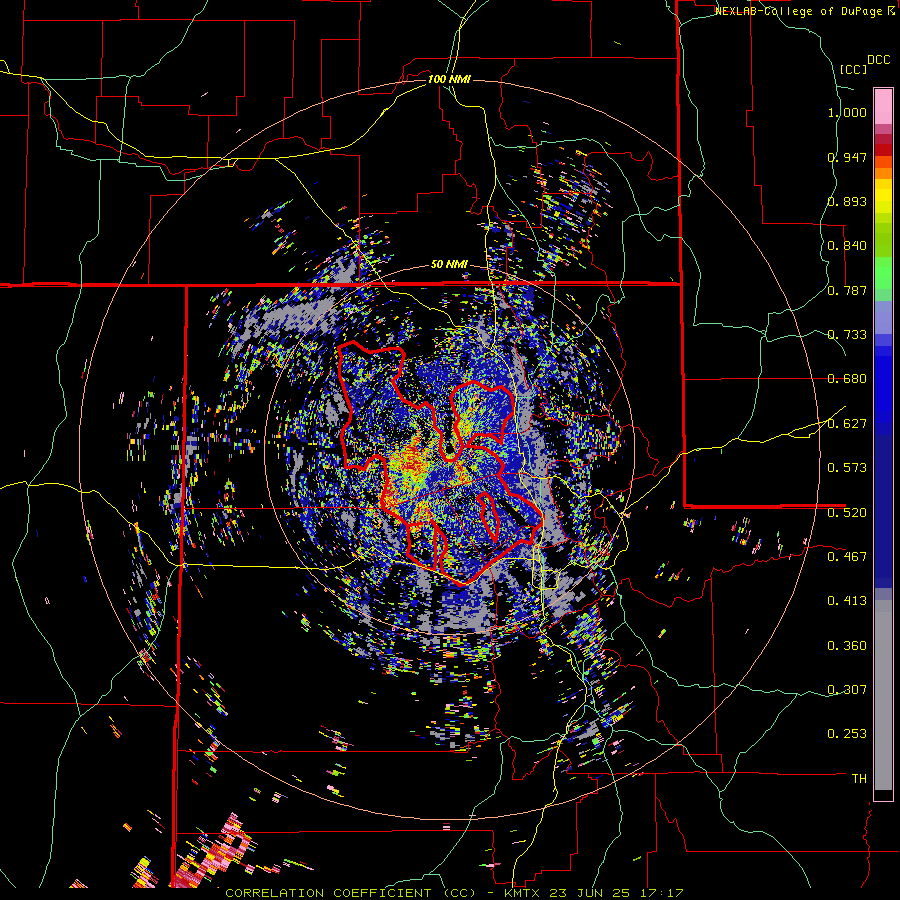Select the 0.627 legend value
Image resolution: width=900 pixels, height=900 pixels.
[x=847, y=424]
